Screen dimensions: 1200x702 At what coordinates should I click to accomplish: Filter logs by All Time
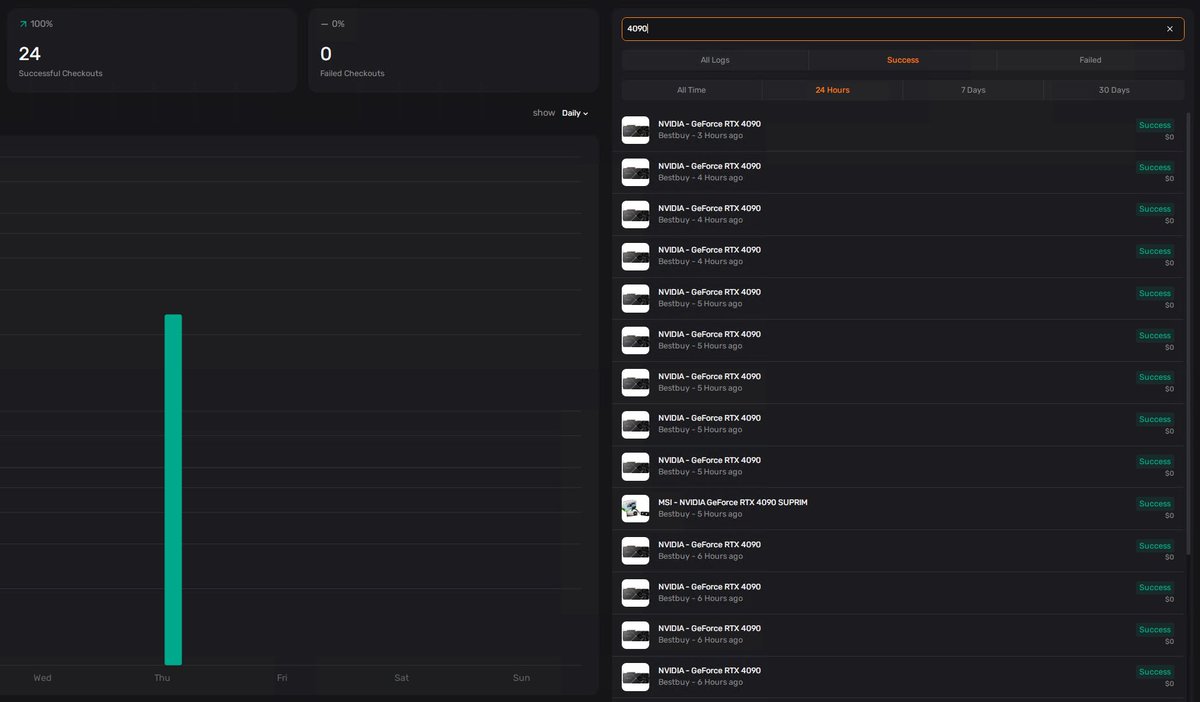click(x=691, y=90)
